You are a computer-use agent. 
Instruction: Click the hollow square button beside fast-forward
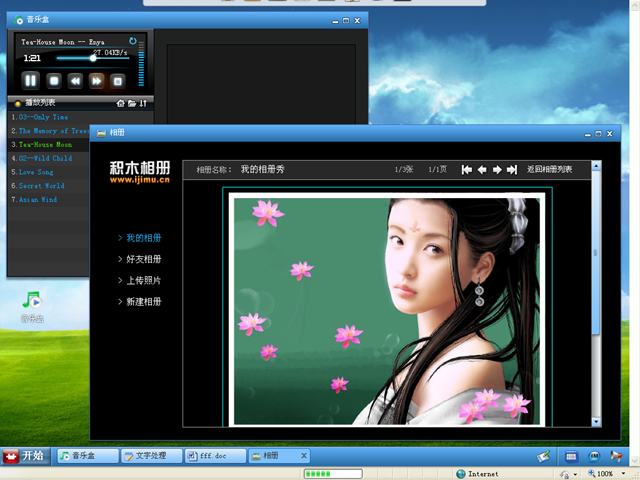118,81
